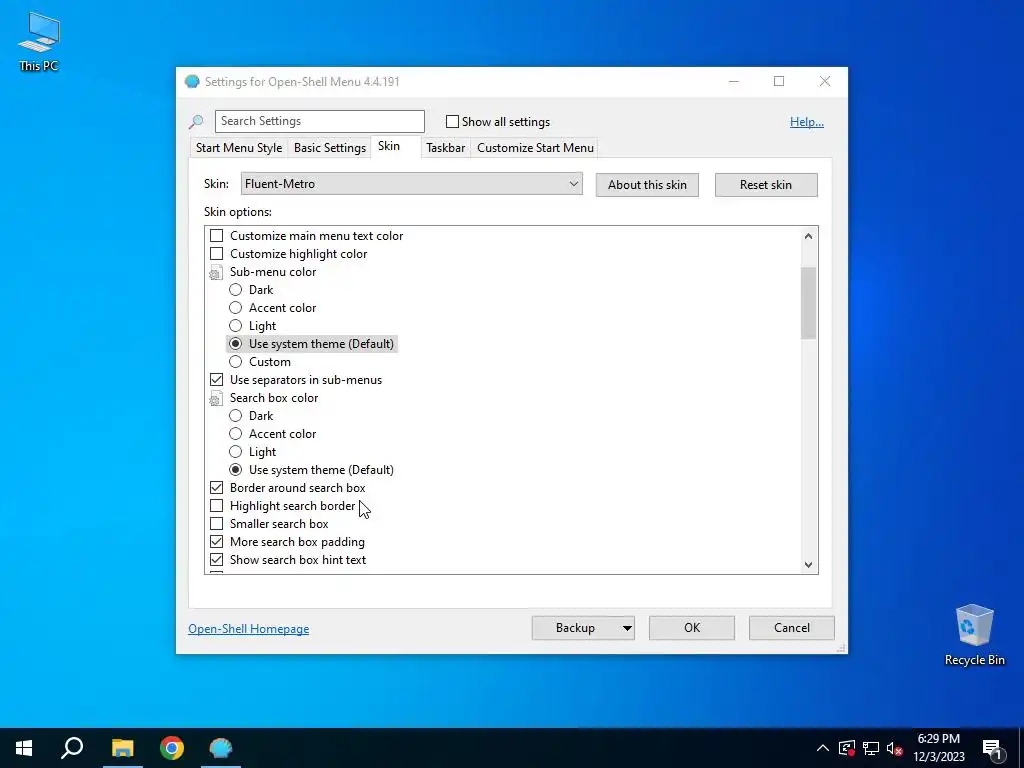This screenshot has width=1024, height=768.
Task: Uncheck Use separators in sub-menus
Action: (x=216, y=379)
